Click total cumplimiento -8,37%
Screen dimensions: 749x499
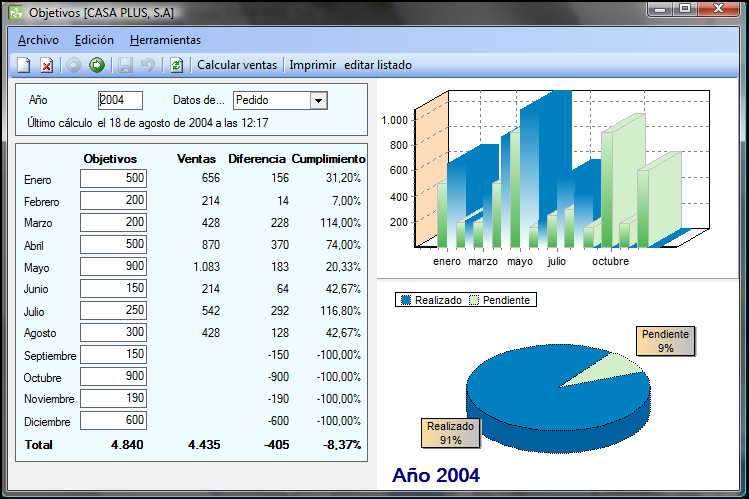click(x=342, y=445)
